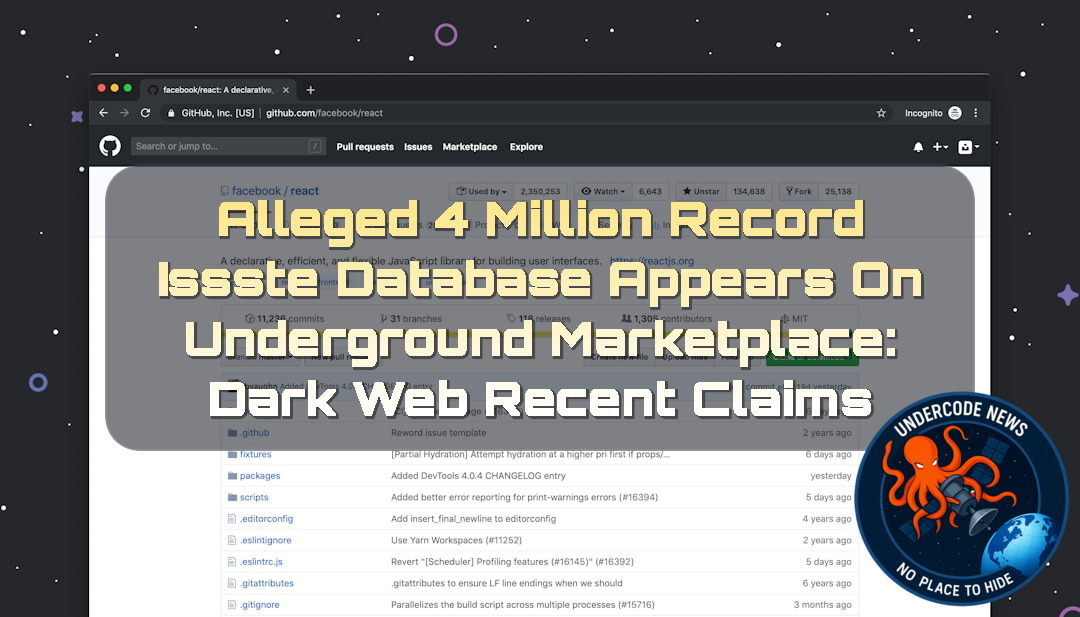Click the file icon beside .gitignore
Viewport: 1080px width, 617px height.
pyautogui.click(x=232, y=605)
